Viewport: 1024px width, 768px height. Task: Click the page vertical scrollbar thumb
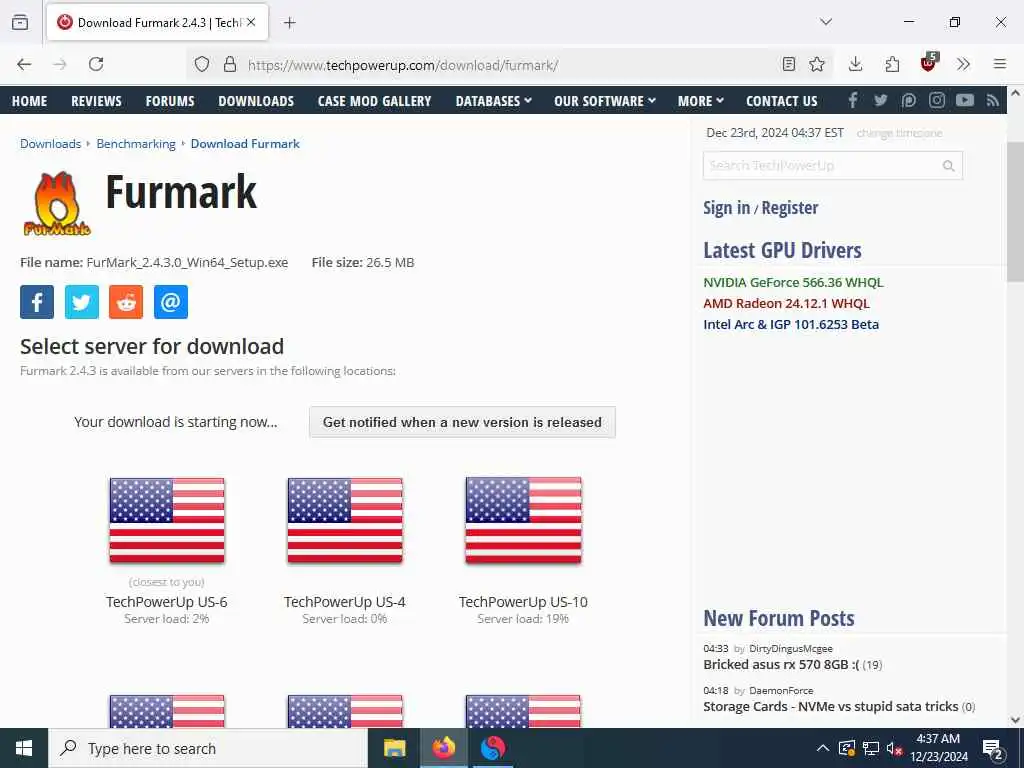(x=1015, y=212)
